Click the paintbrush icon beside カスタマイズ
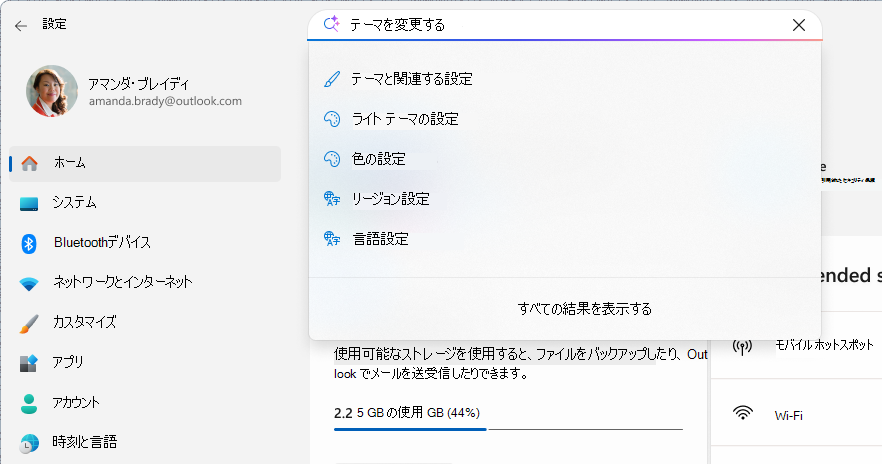Viewport: 882px width, 464px height. tap(29, 323)
